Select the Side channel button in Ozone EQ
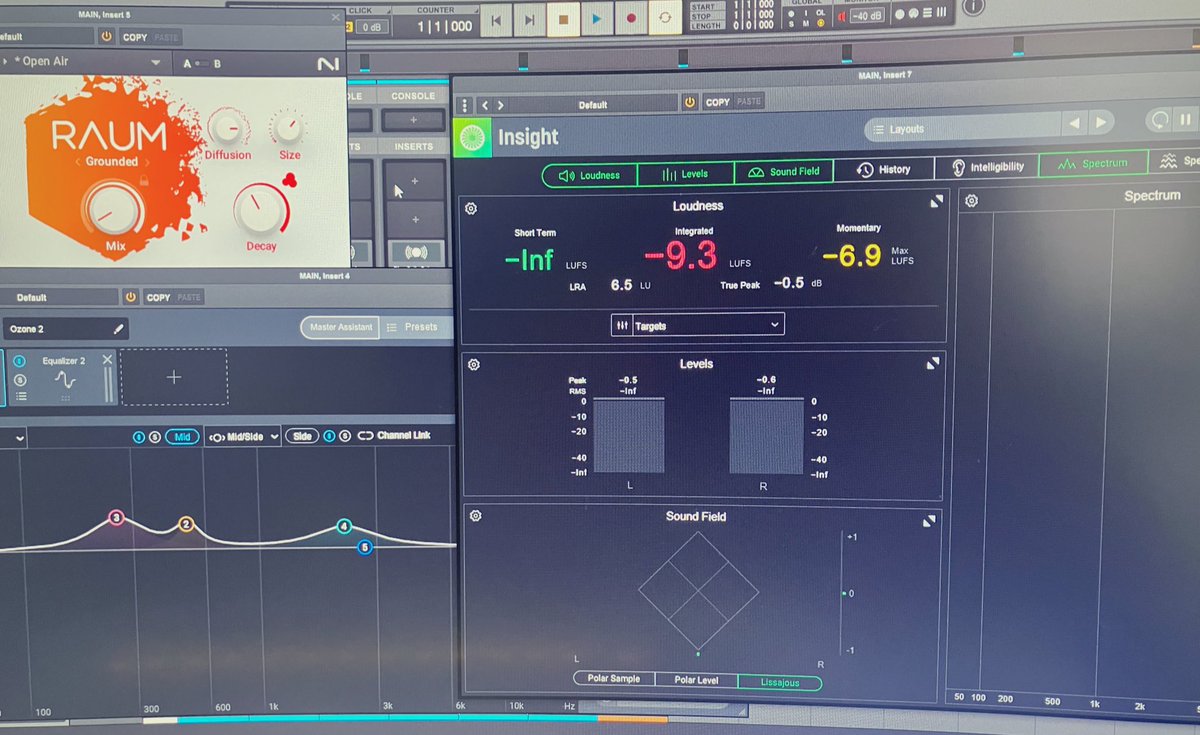 coord(302,436)
